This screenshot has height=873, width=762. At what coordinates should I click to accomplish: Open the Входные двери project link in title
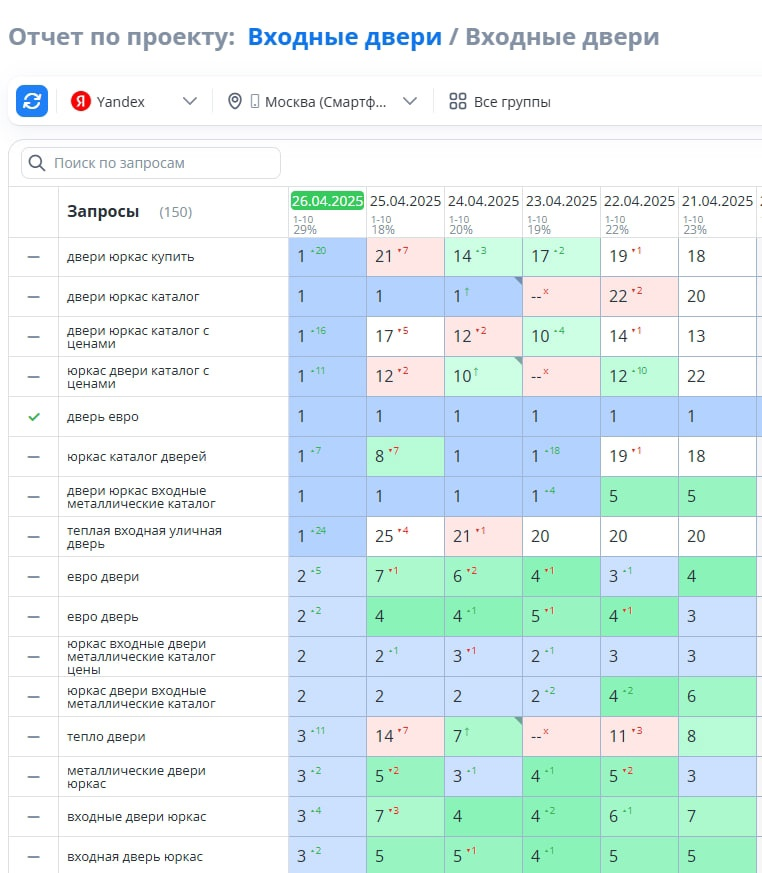click(345, 37)
